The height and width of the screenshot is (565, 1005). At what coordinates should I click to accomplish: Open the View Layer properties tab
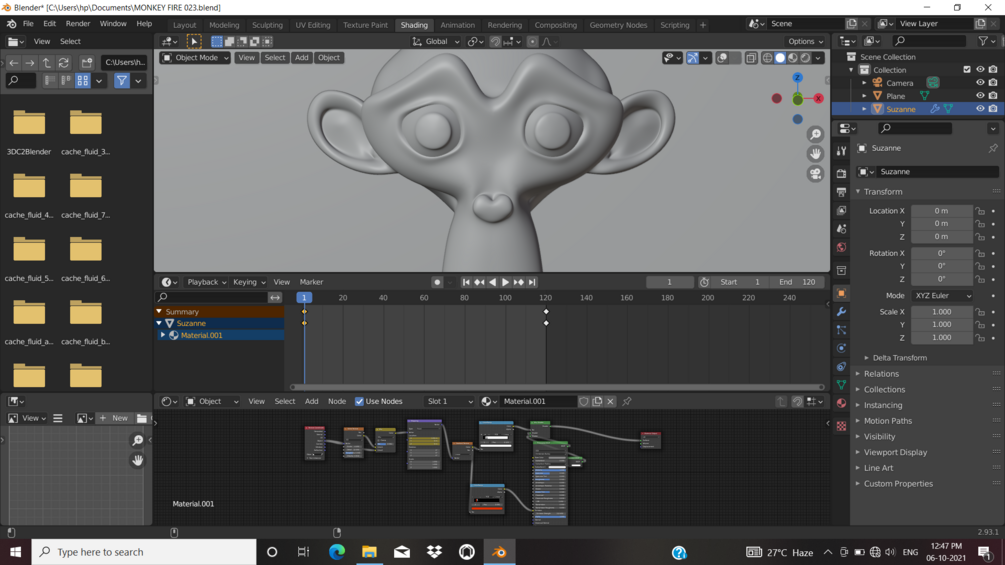tap(842, 211)
